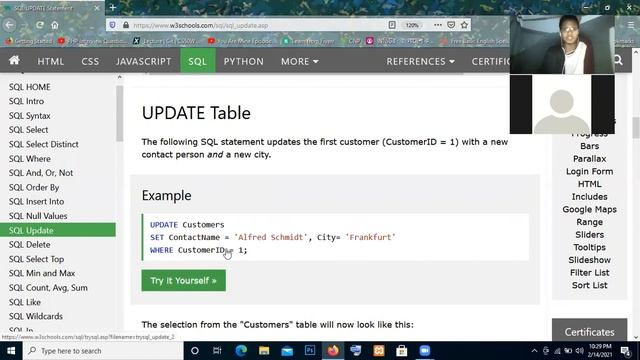640x360 pixels.
Task: Open the Windows Start menu
Action: coord(11,351)
